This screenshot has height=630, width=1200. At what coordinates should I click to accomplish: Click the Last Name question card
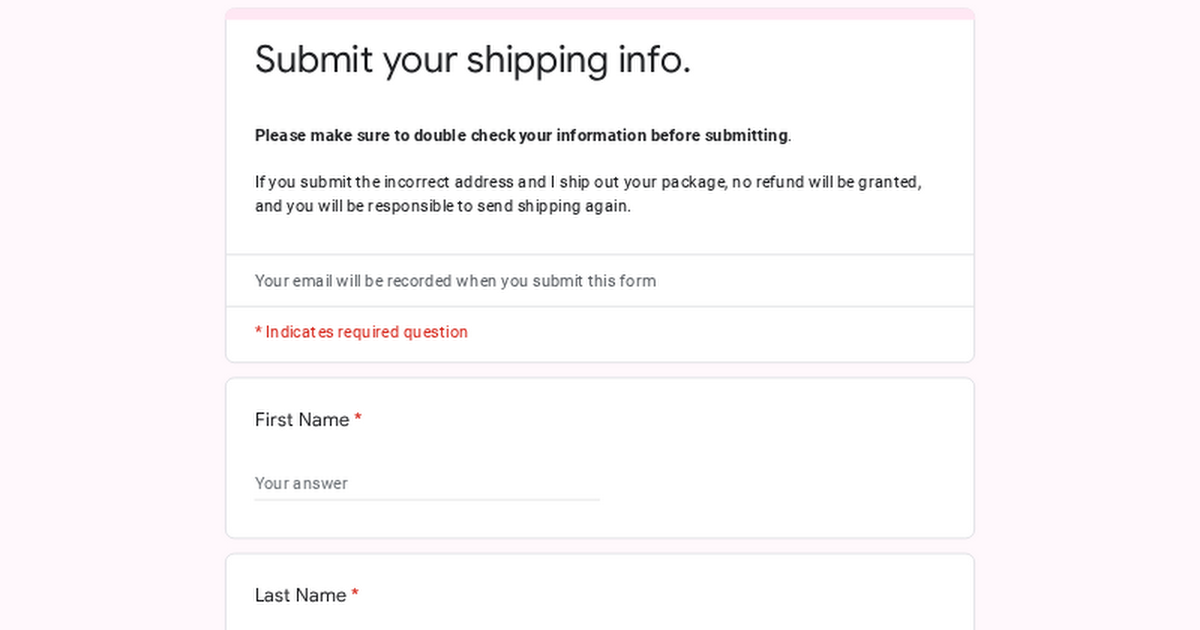(600, 600)
